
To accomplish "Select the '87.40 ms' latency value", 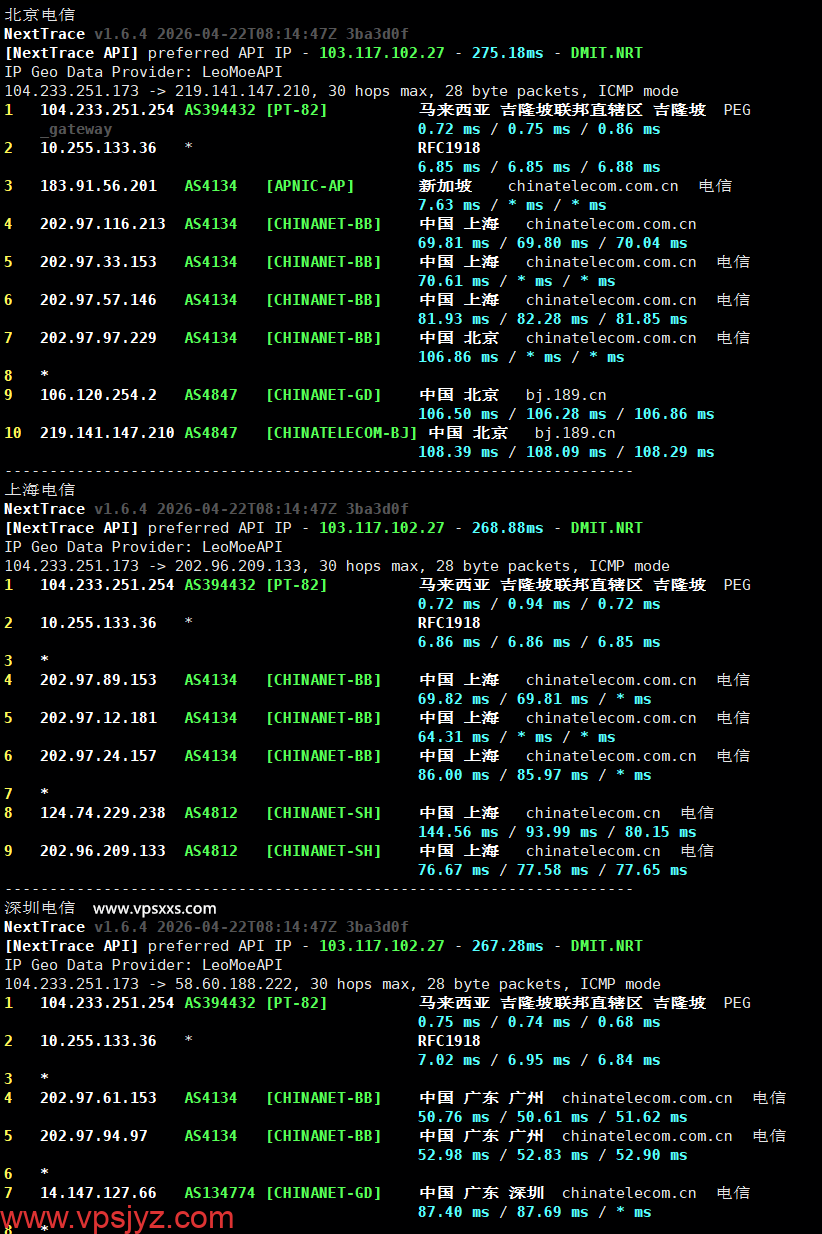I will tap(454, 1212).
